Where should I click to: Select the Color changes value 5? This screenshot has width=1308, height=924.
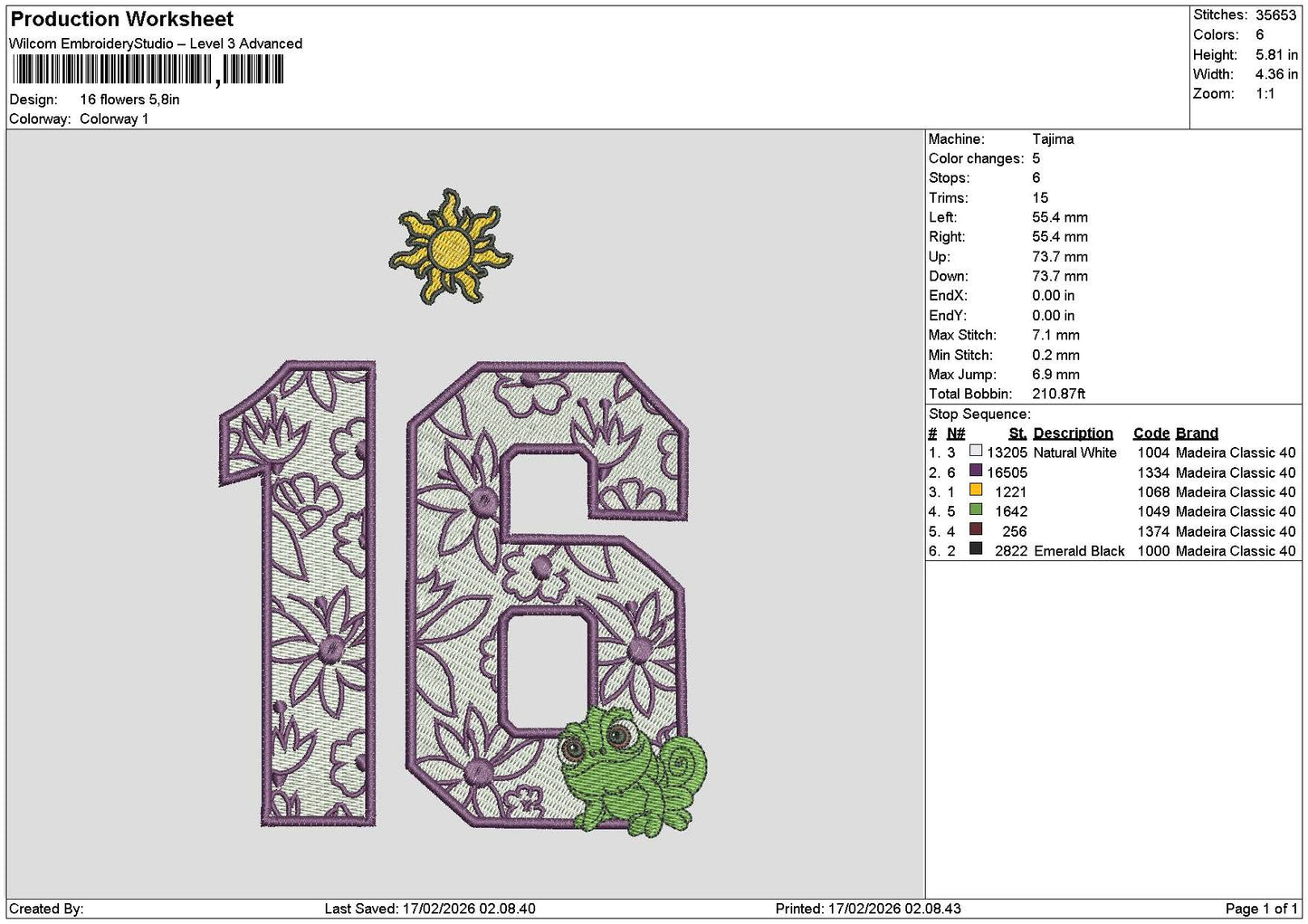pyautogui.click(x=1036, y=158)
